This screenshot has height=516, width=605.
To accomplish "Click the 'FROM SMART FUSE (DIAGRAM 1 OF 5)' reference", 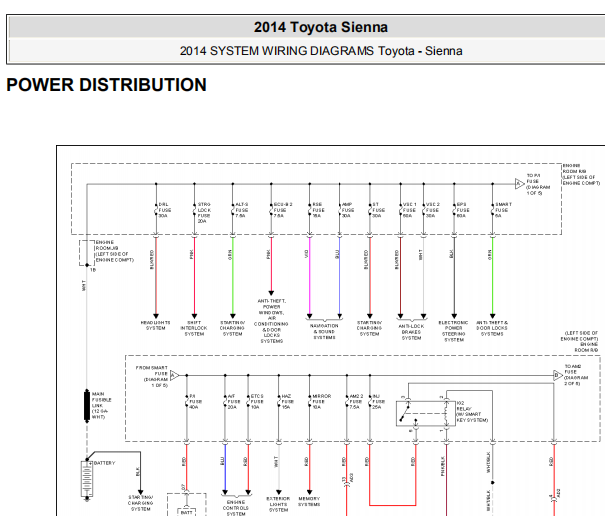I will [152, 377].
